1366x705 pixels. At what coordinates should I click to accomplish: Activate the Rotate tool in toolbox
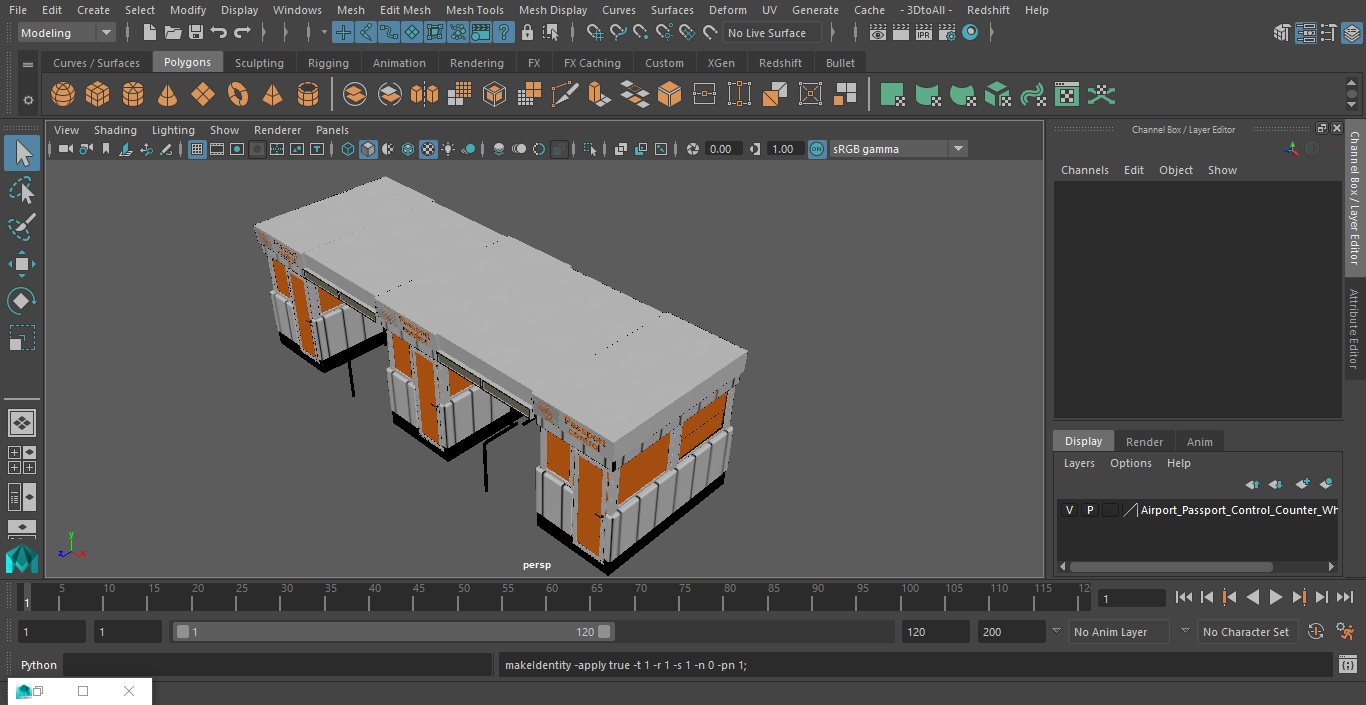(x=22, y=301)
